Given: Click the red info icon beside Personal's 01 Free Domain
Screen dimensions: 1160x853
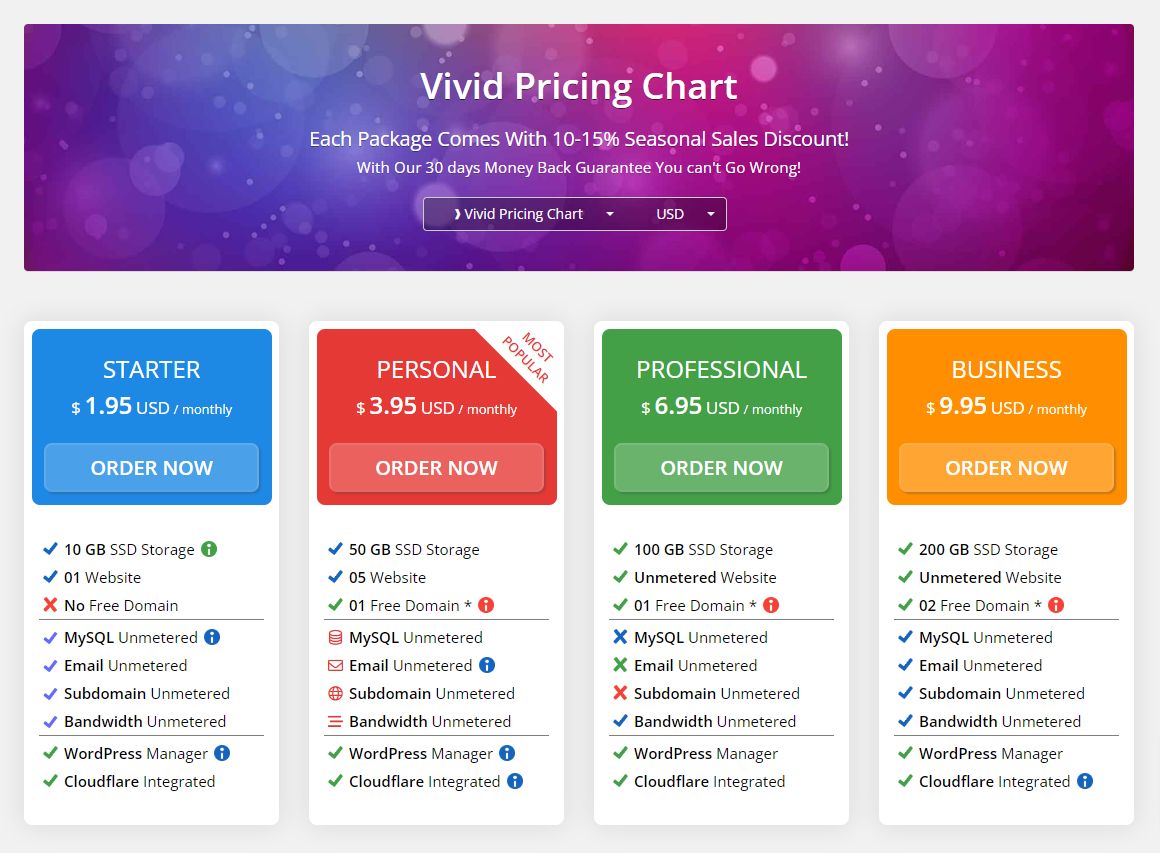Looking at the screenshot, I should click(486, 605).
